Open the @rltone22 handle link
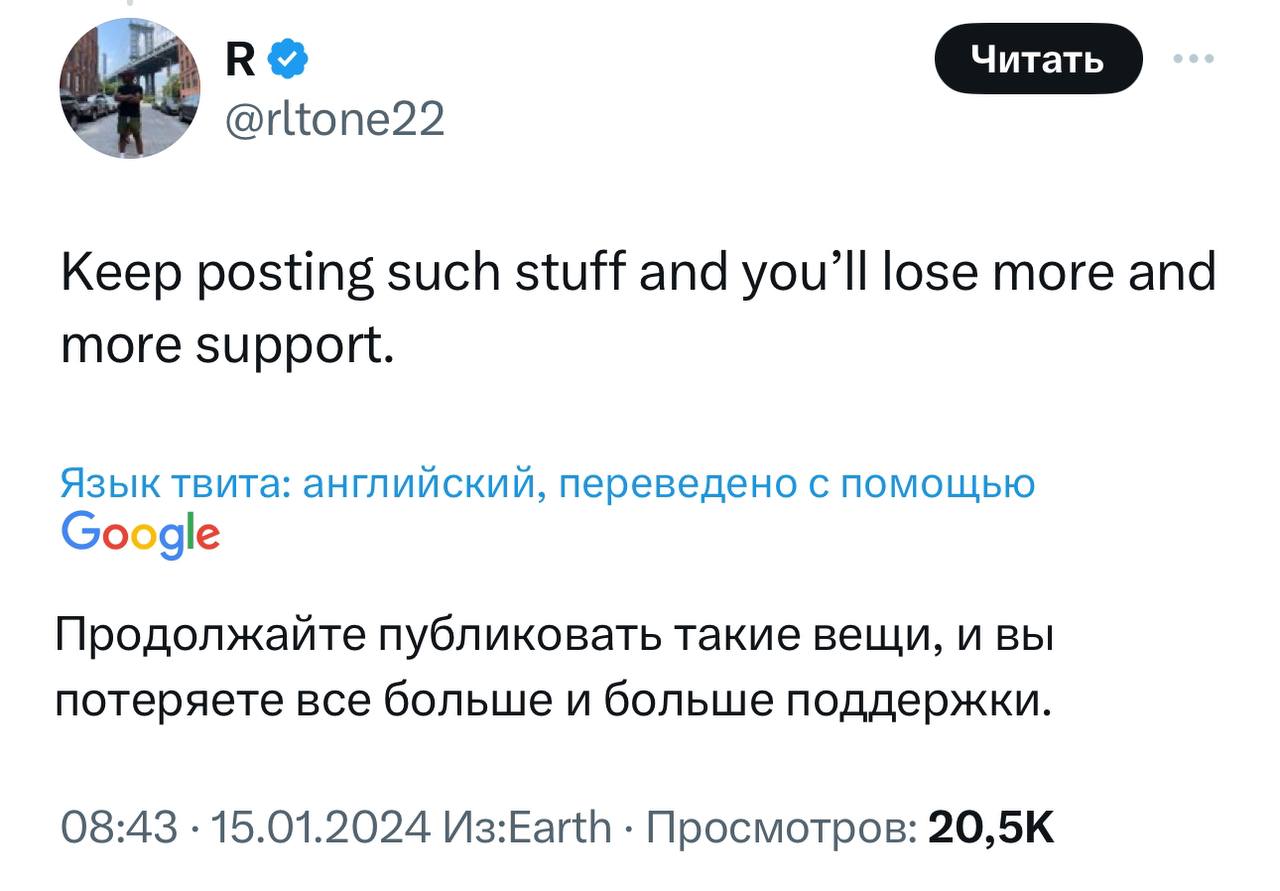 (336, 121)
